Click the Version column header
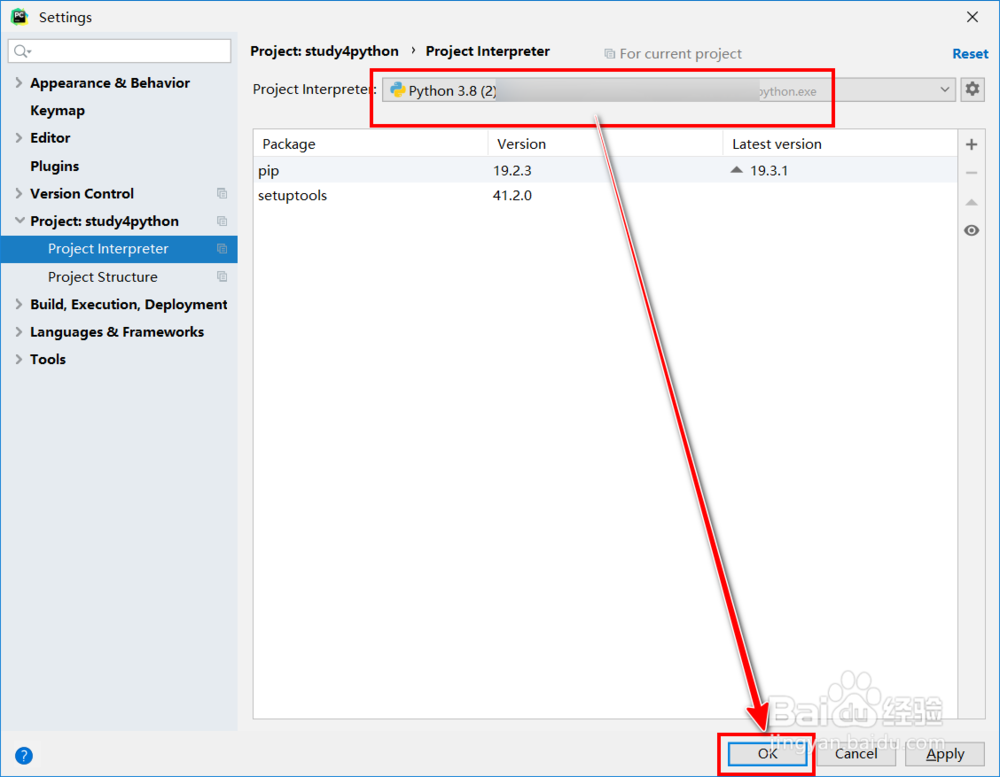1000x777 pixels. point(605,144)
